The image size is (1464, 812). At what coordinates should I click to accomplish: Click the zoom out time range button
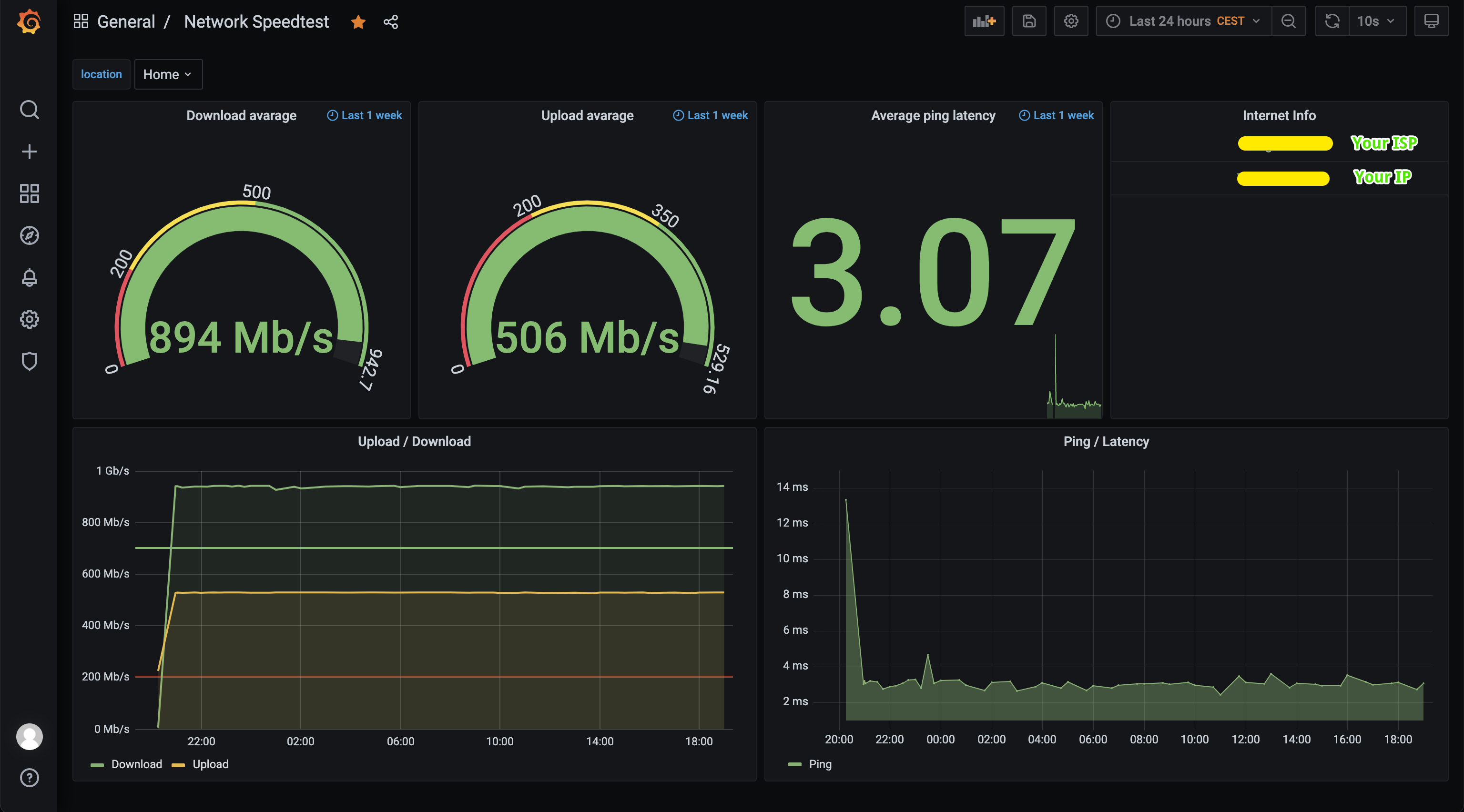coord(1289,21)
